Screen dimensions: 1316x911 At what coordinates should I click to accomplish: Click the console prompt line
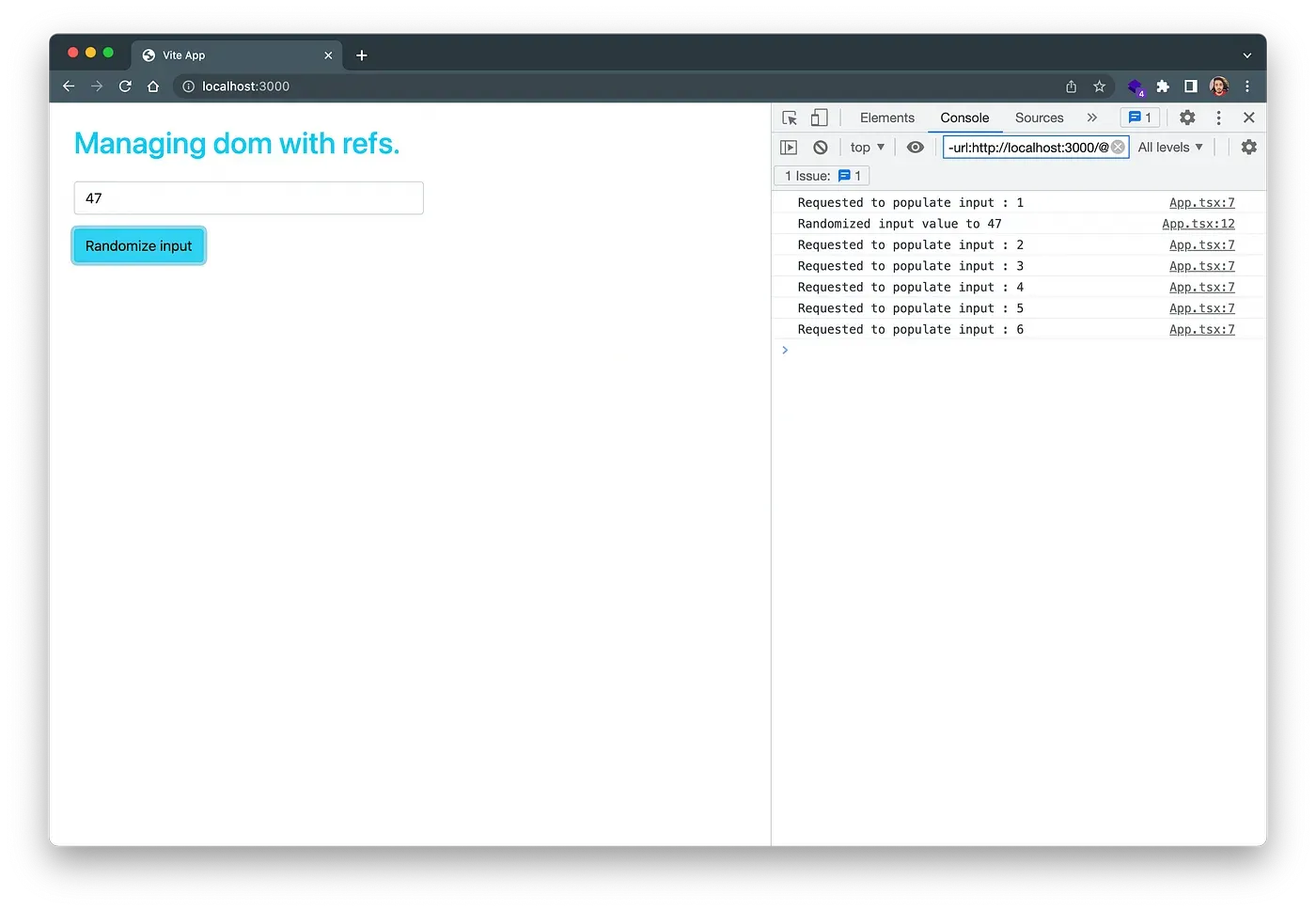coord(1019,351)
